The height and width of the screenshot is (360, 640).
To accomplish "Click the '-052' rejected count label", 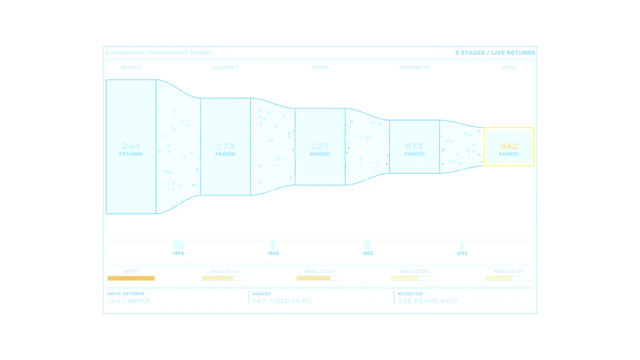I will [x=367, y=253].
